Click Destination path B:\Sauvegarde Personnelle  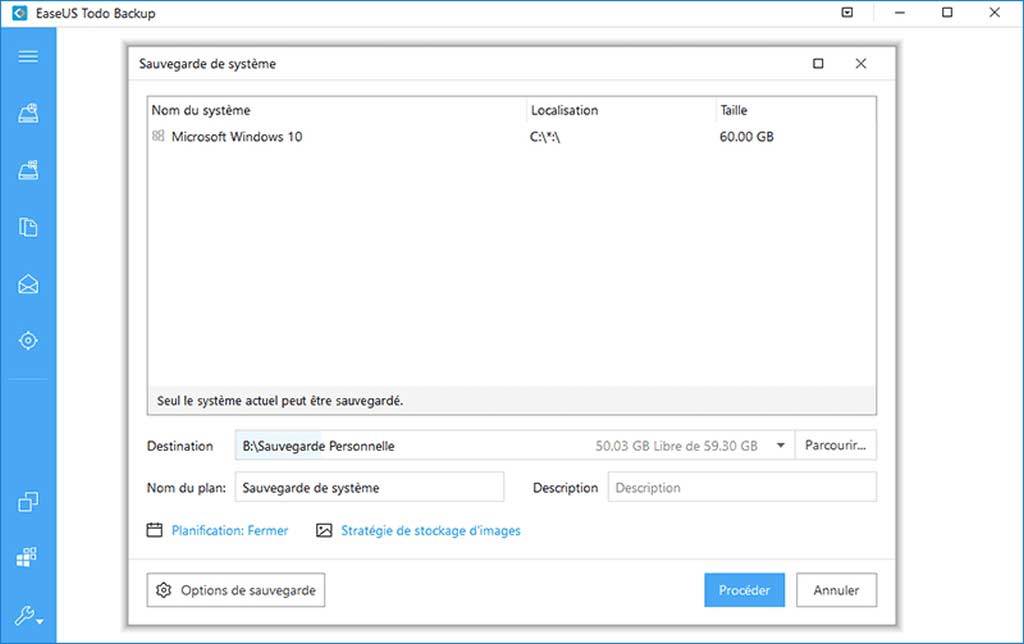(x=319, y=446)
